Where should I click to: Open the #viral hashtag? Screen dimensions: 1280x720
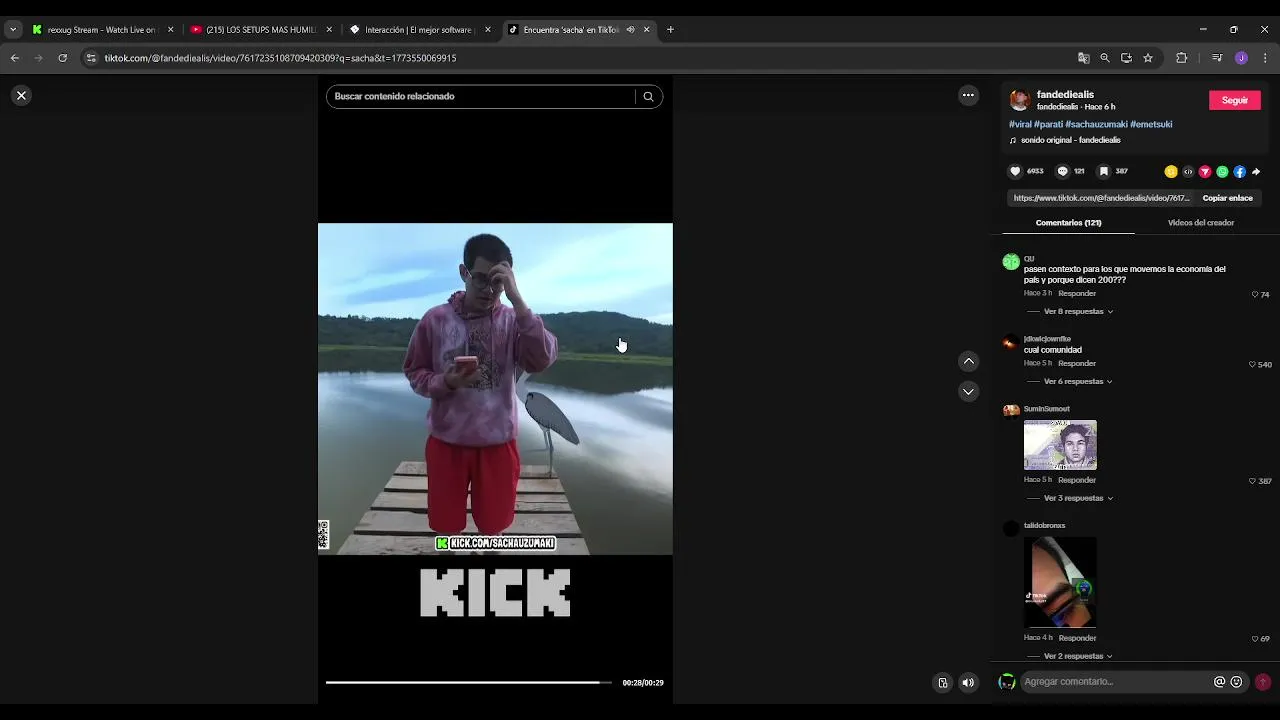tap(1020, 124)
